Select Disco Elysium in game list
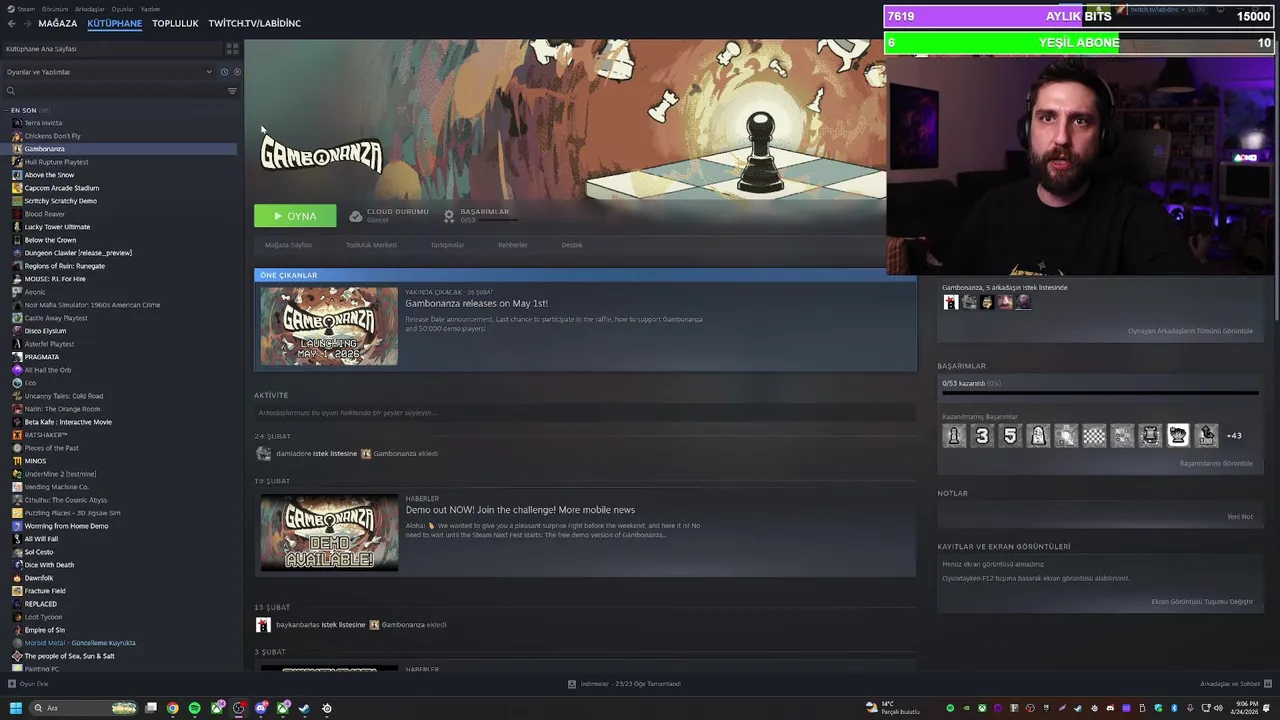Viewport: 1280px width, 720px height. 45,331
